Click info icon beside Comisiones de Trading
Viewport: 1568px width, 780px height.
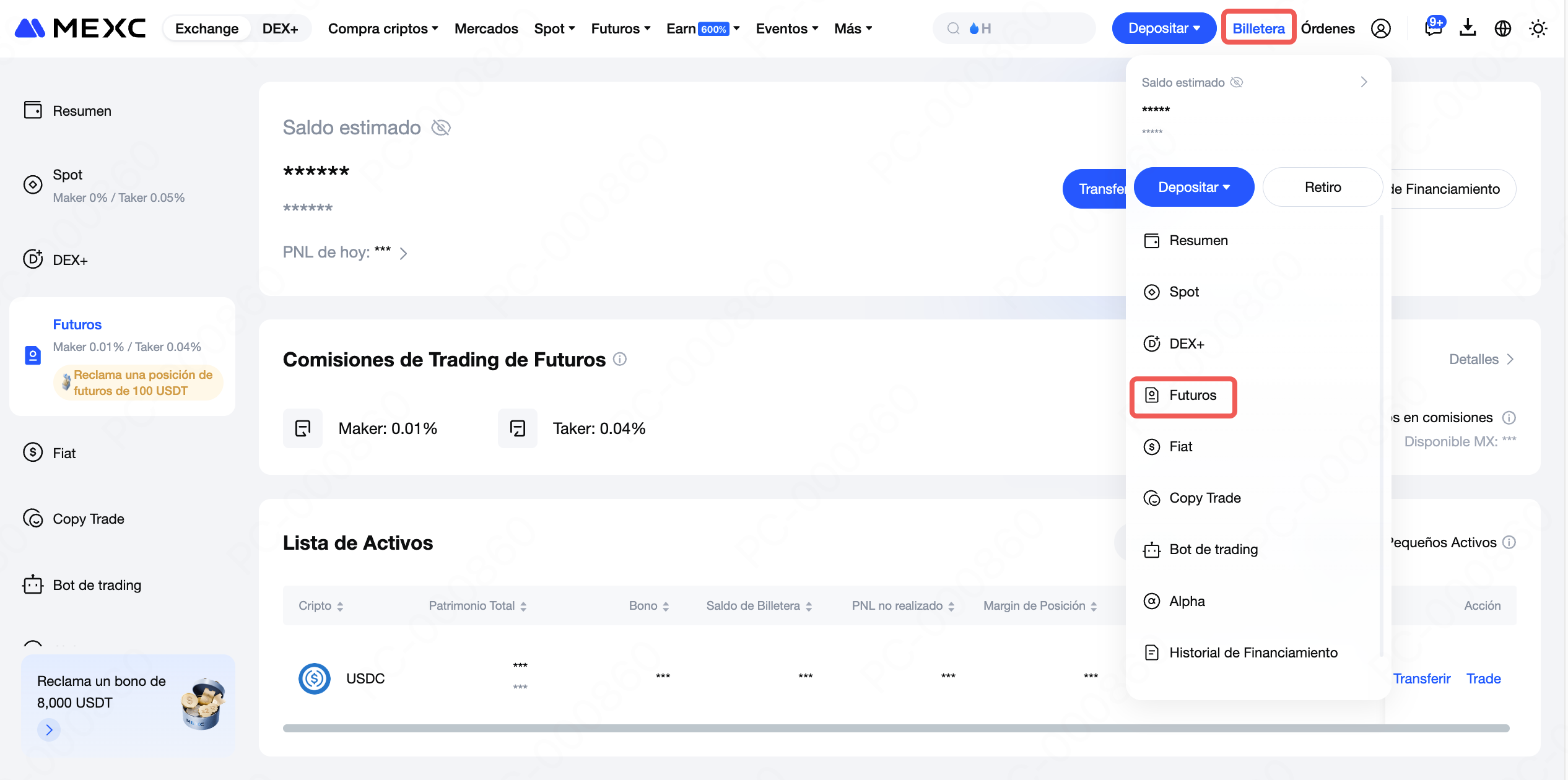tap(620, 359)
